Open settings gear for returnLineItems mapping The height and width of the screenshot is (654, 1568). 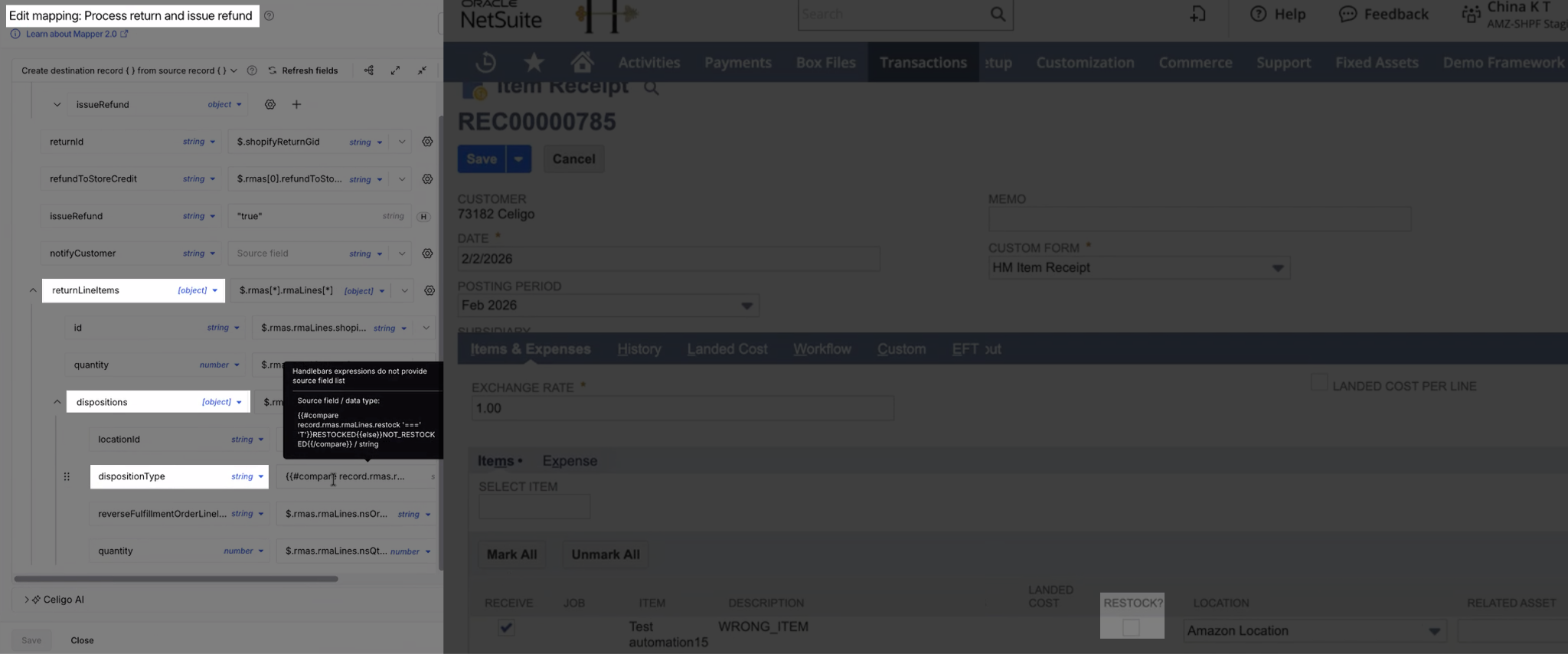pyautogui.click(x=430, y=291)
